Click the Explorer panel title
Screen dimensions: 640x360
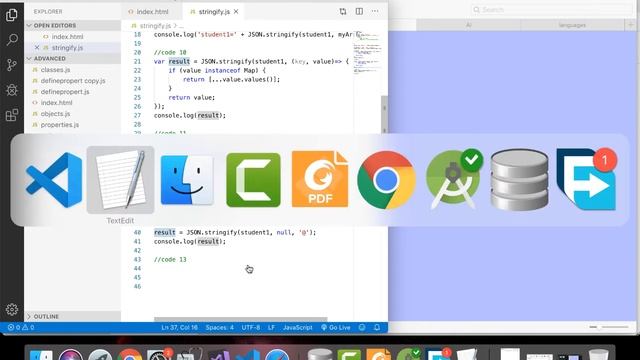(48, 12)
